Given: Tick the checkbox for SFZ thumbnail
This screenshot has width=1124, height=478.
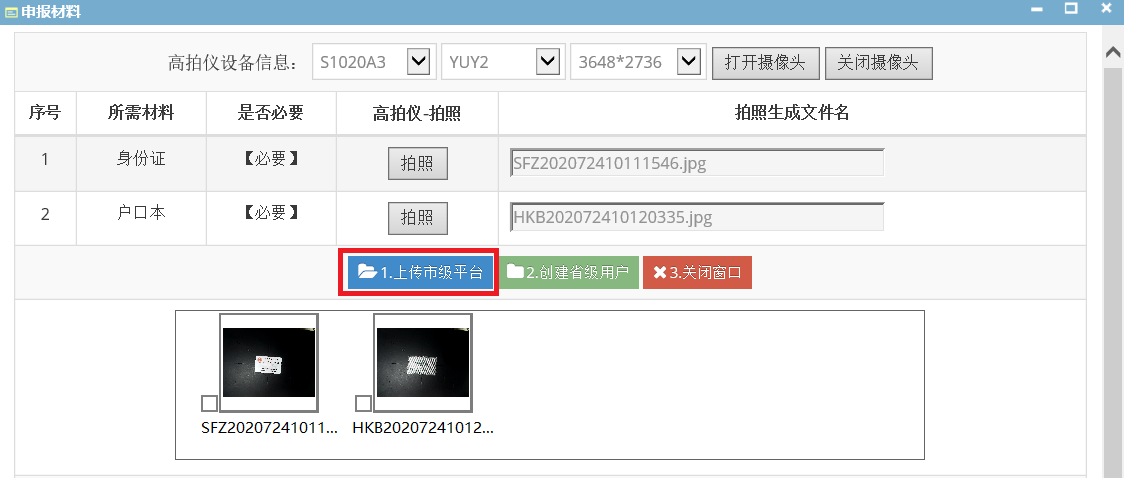Looking at the screenshot, I should click(209, 403).
